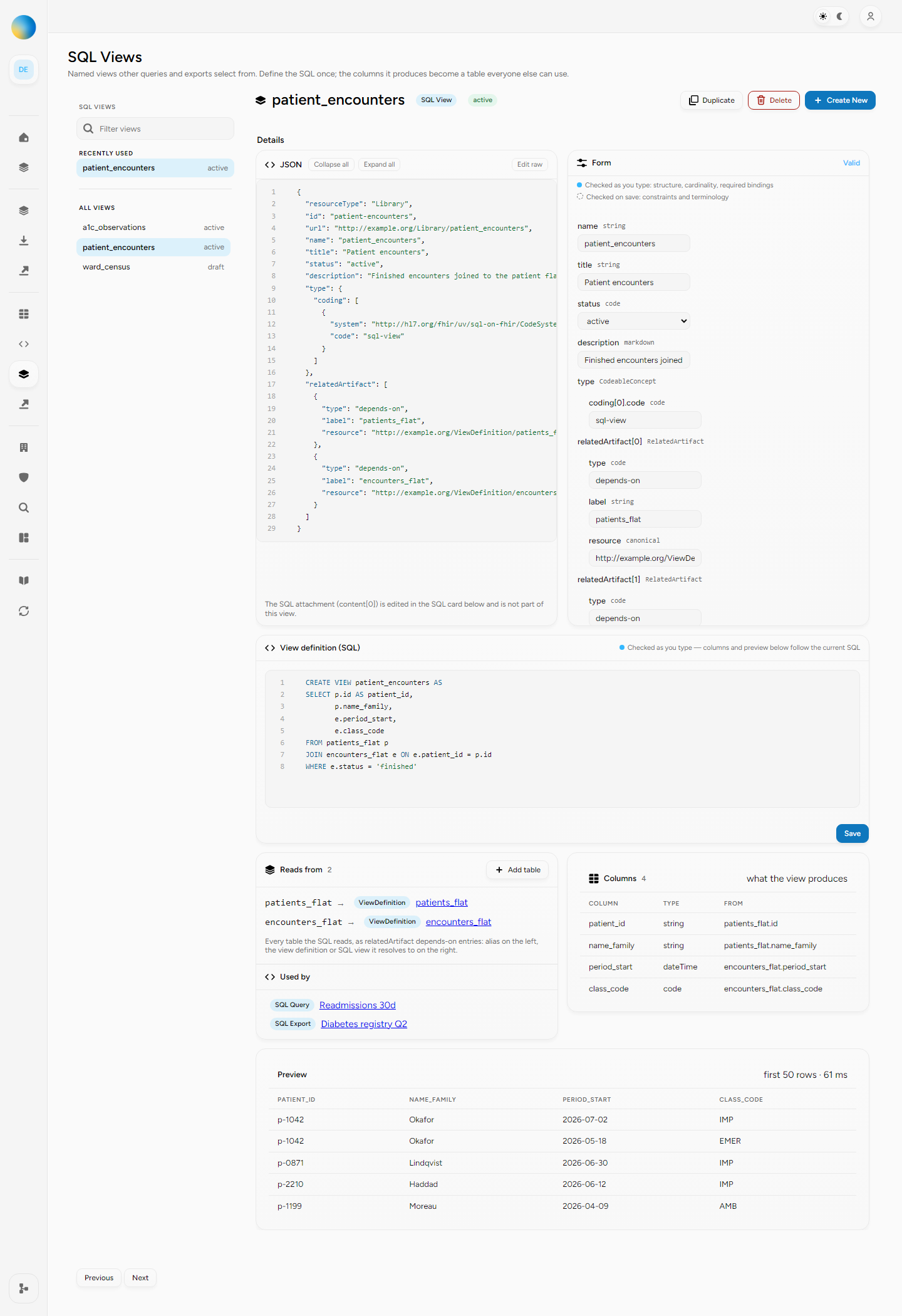Click the SQL View tag beside the title
902x1316 pixels.
(x=437, y=100)
